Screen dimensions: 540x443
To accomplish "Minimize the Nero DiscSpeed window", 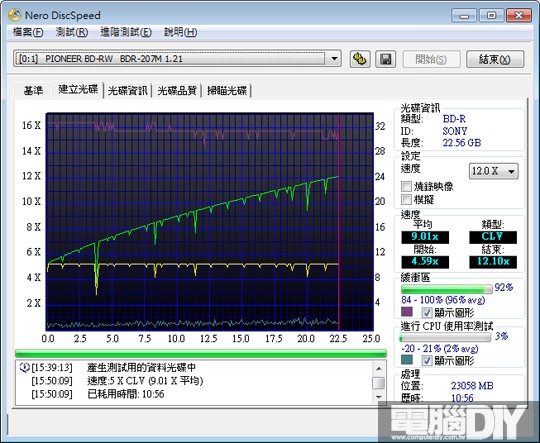I will coord(464,16).
